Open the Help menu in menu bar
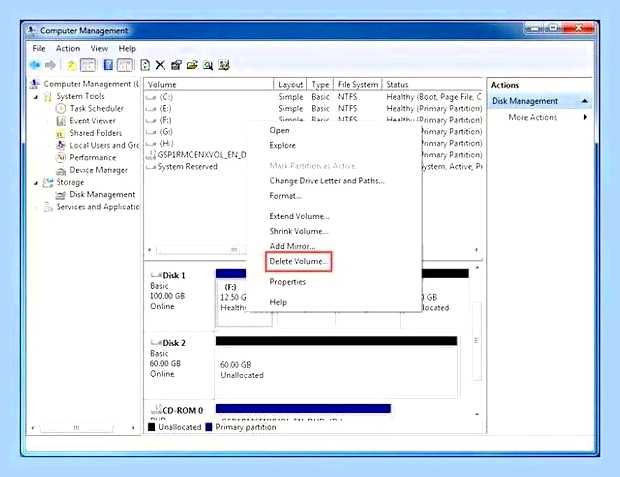The width and height of the screenshot is (620, 477). coord(127,48)
